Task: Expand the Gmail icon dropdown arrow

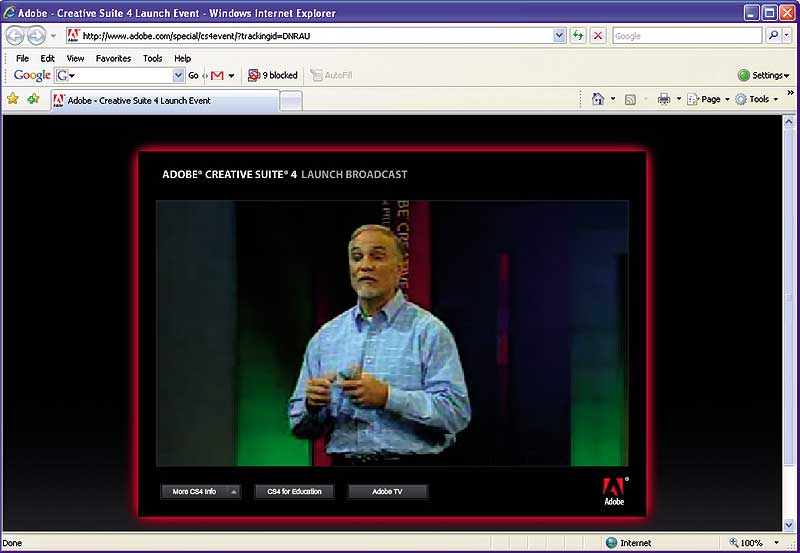Action: [232, 76]
